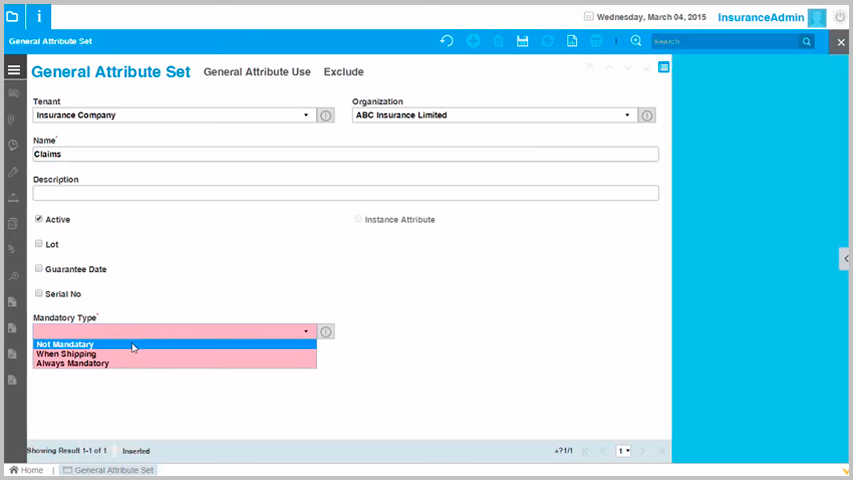Click the wrench sidebar icon
Screen dimensions: 853x480
13,172
